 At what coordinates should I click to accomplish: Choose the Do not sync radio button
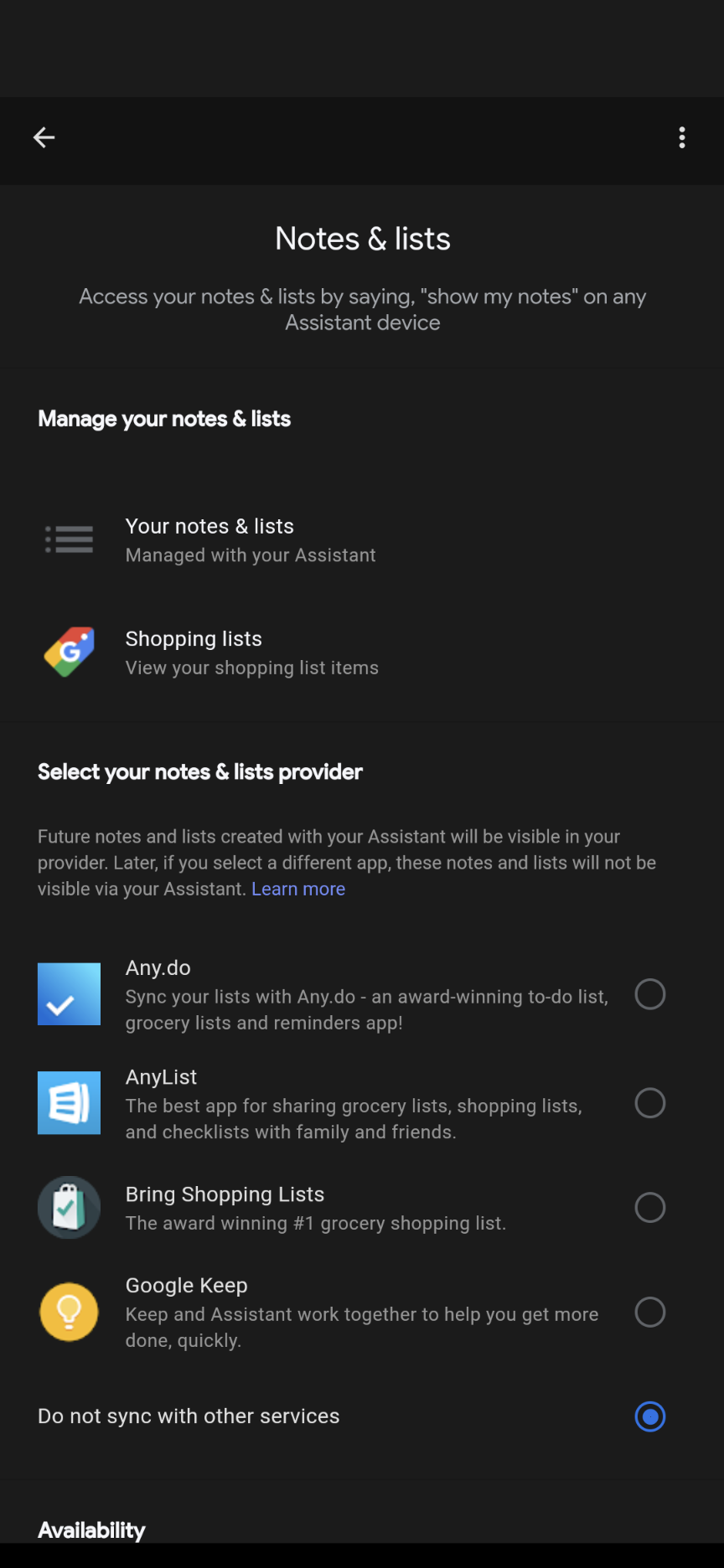(650, 1416)
